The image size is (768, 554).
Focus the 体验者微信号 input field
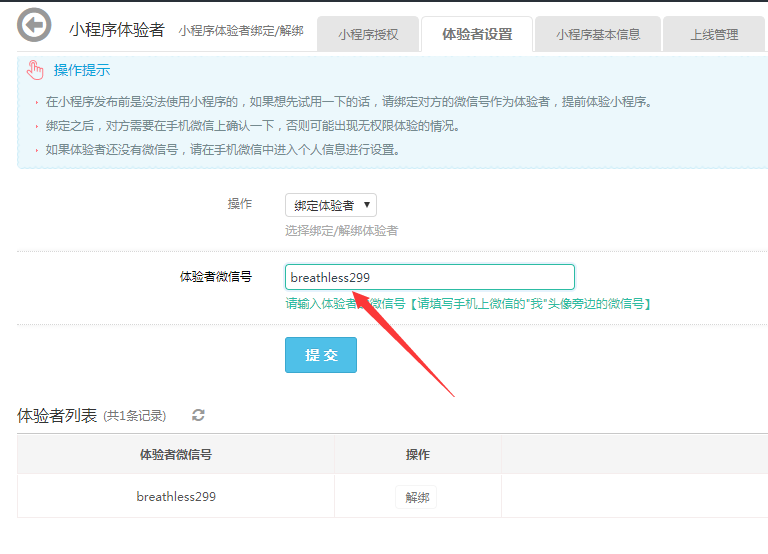[x=429, y=277]
